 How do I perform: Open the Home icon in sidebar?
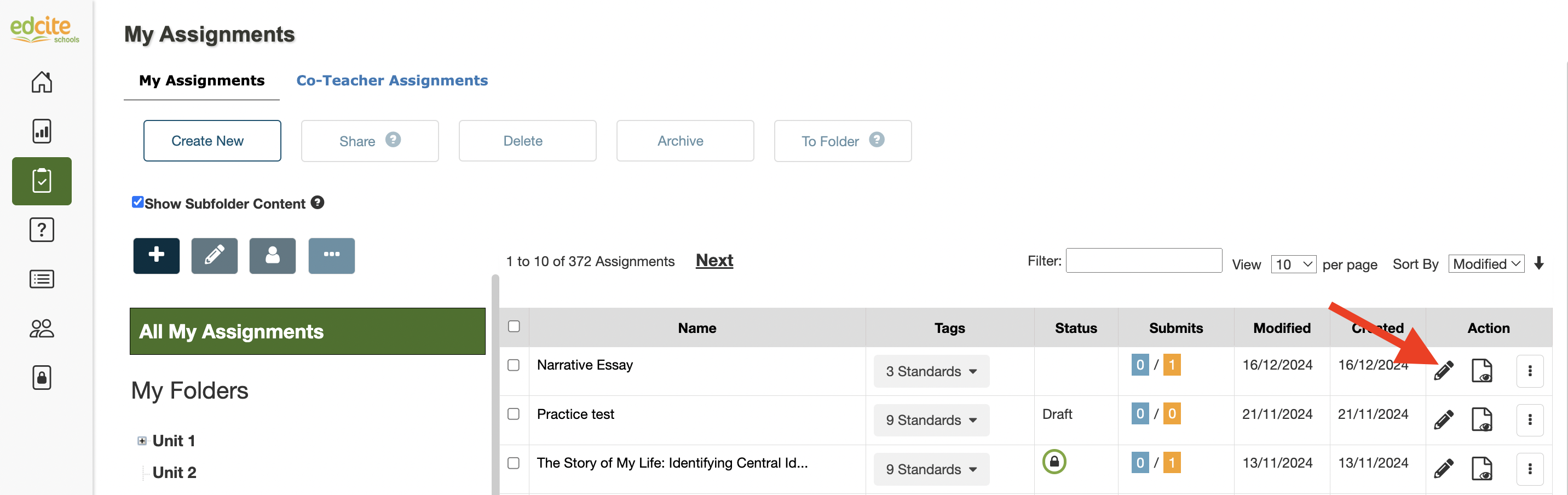(42, 82)
